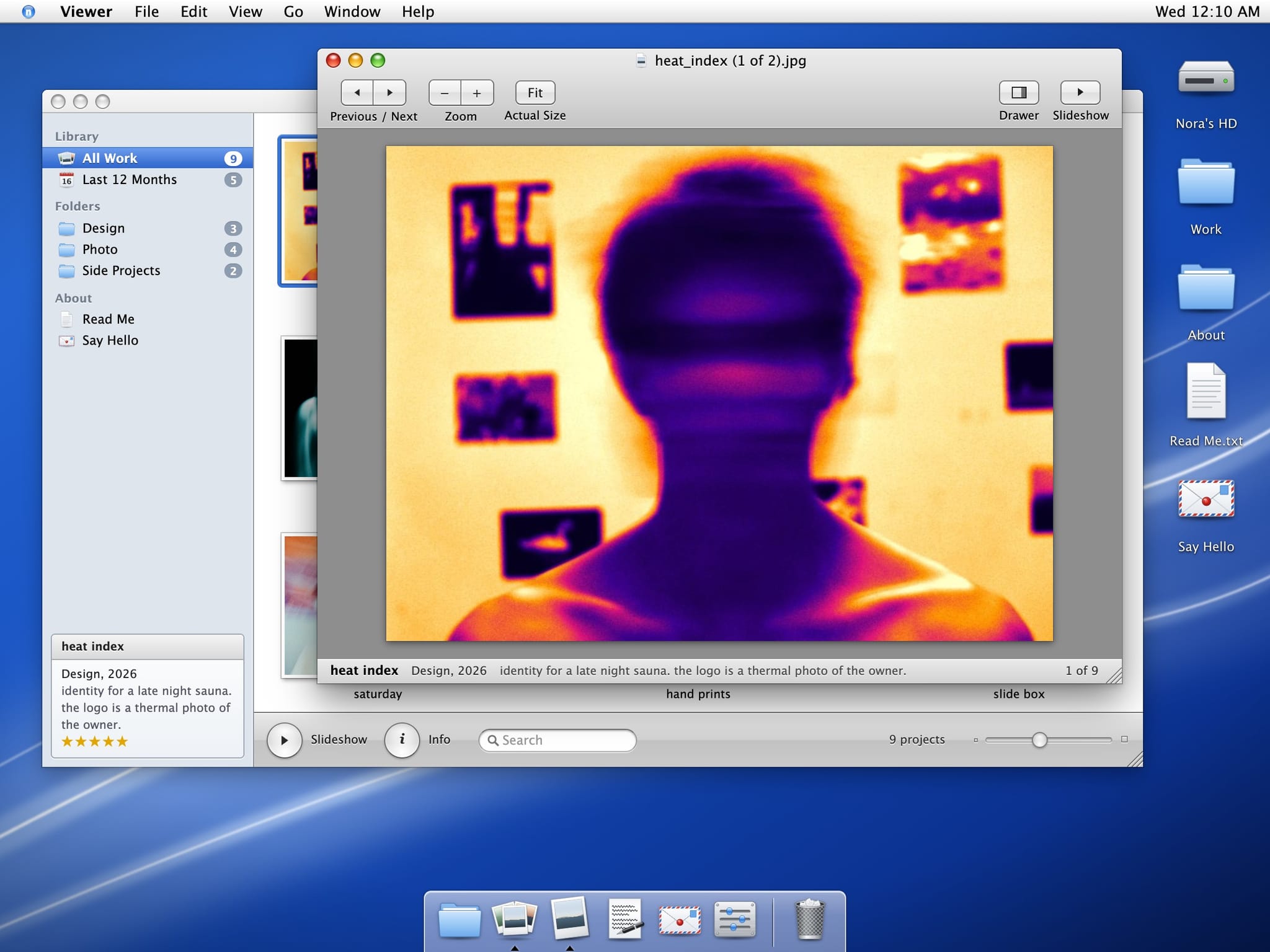The width and height of the screenshot is (1270, 952).
Task: Open Read Me in the sidebar
Action: coord(148,319)
